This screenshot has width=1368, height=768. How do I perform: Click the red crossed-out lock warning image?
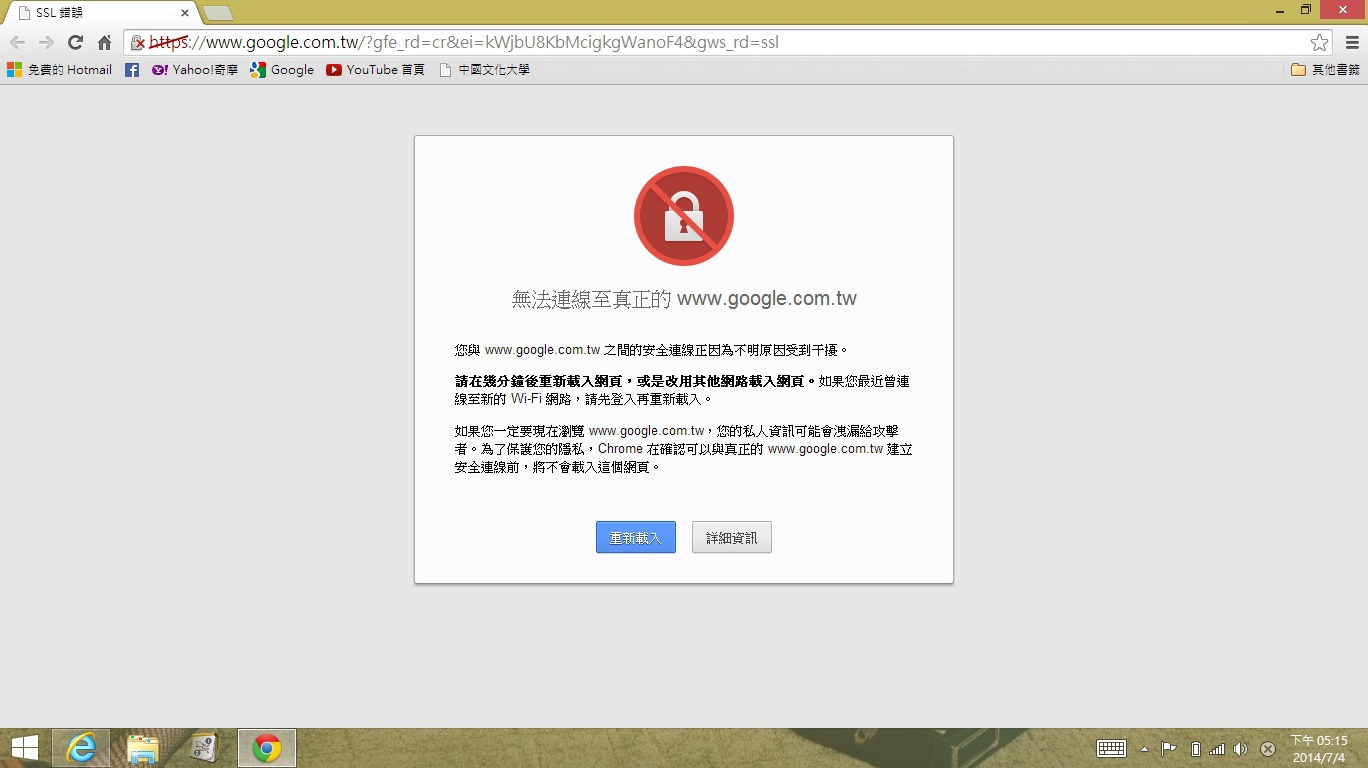684,216
